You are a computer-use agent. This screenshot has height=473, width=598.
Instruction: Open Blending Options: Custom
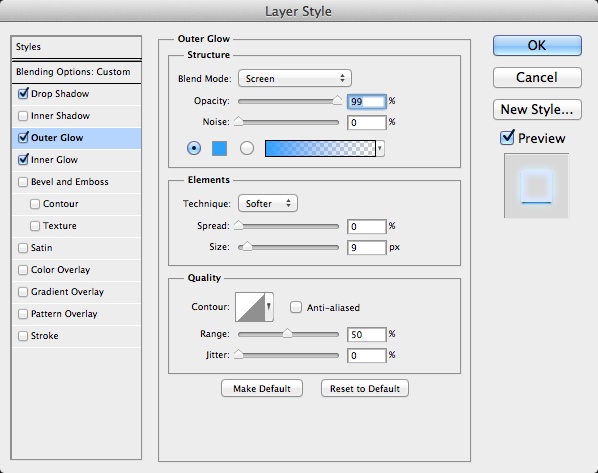(77, 72)
